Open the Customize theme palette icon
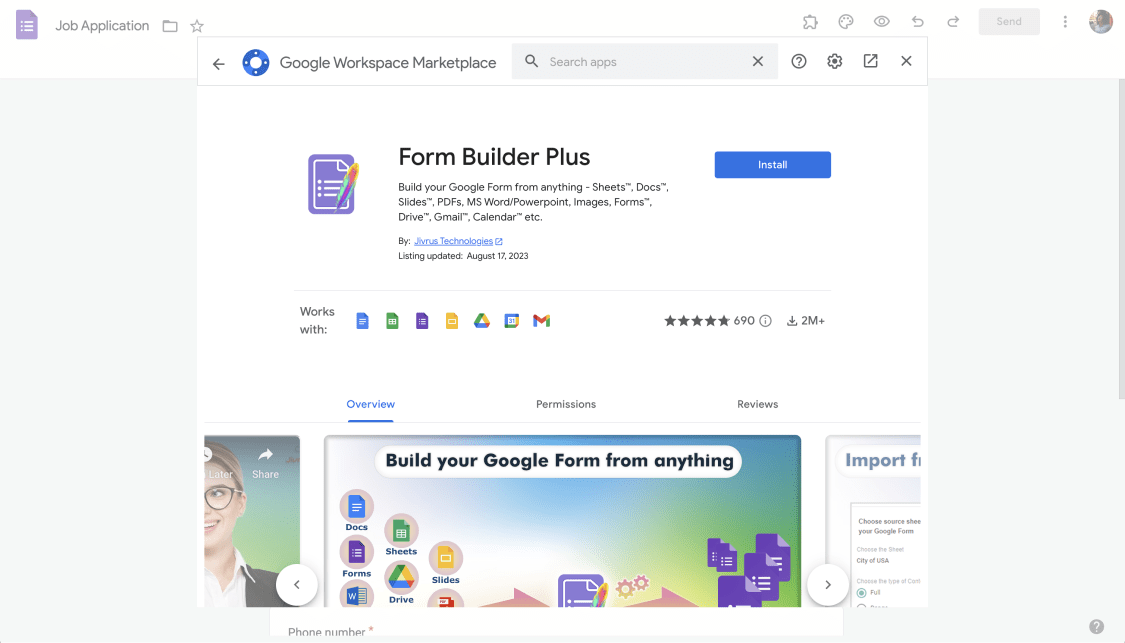Screen dimensions: 1125x643 tap(845, 21)
